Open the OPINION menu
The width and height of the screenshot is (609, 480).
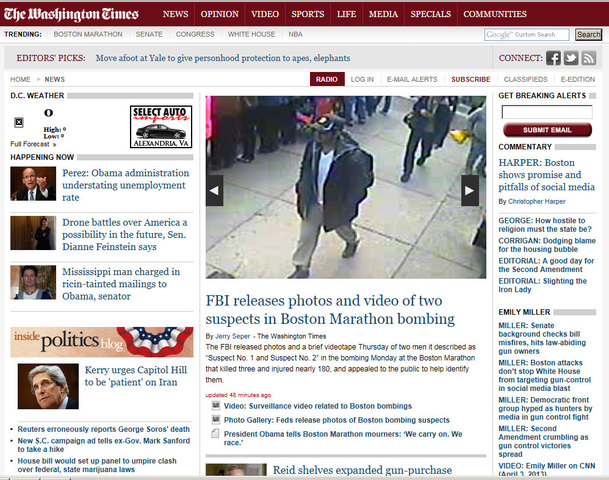click(x=219, y=14)
